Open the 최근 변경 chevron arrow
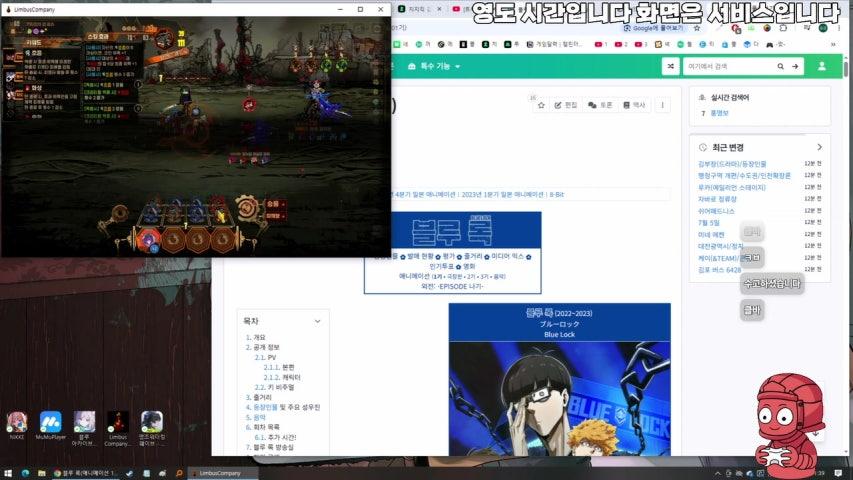Viewport: 853px width, 480px height. tap(819, 147)
